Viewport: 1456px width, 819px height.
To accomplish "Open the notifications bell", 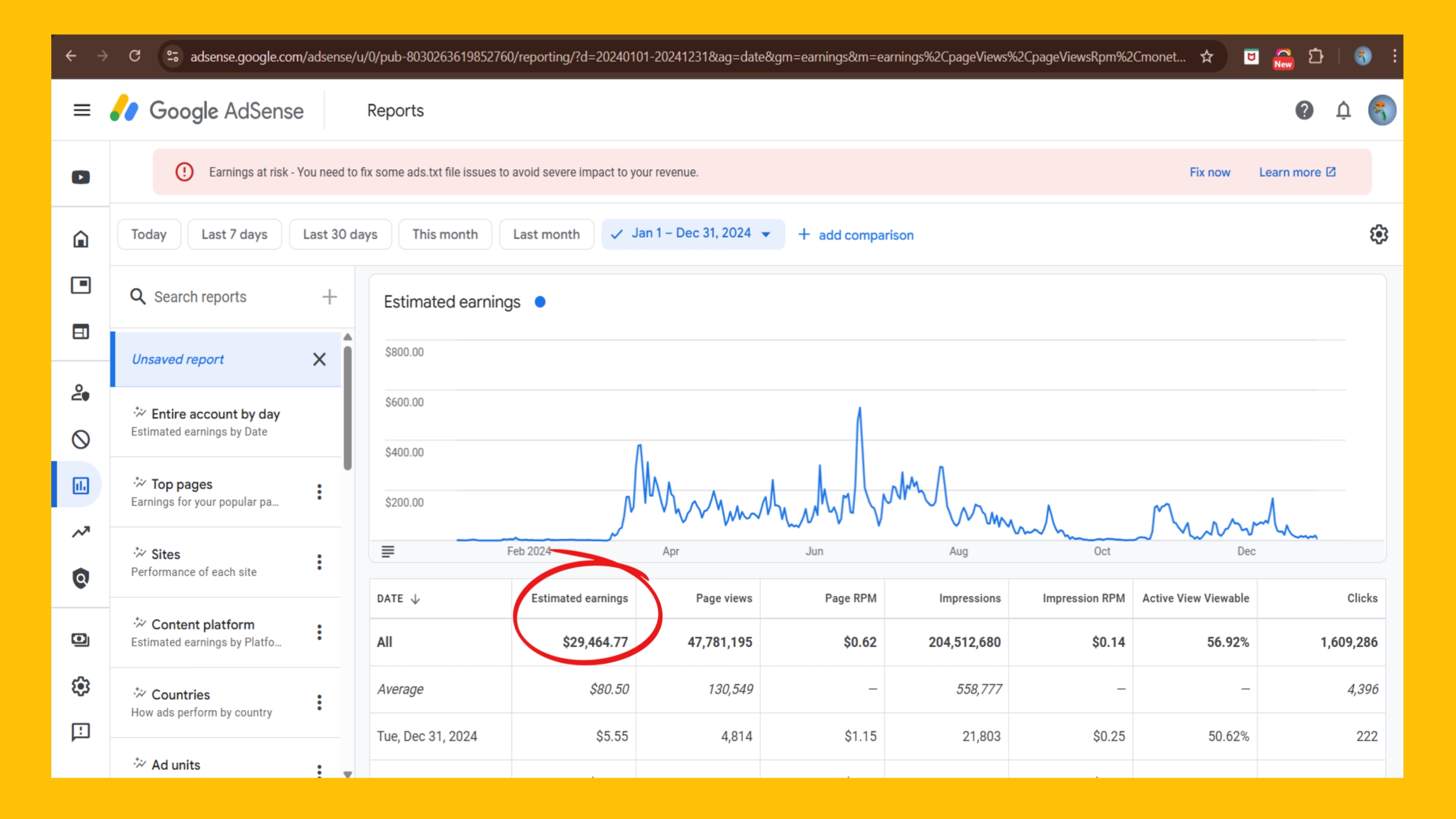I will coord(1344,110).
